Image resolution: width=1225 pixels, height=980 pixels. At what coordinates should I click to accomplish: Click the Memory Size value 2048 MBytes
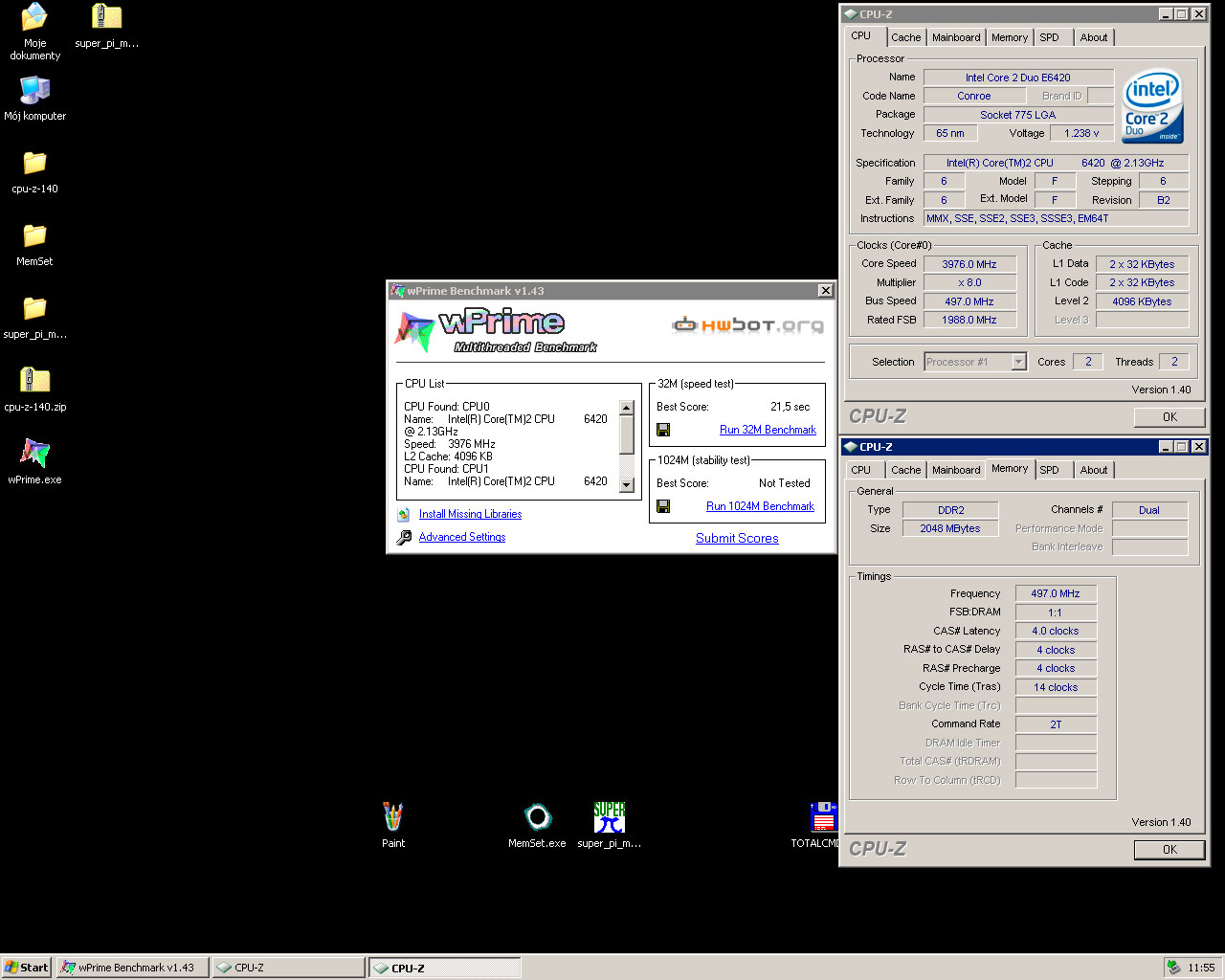[951, 528]
